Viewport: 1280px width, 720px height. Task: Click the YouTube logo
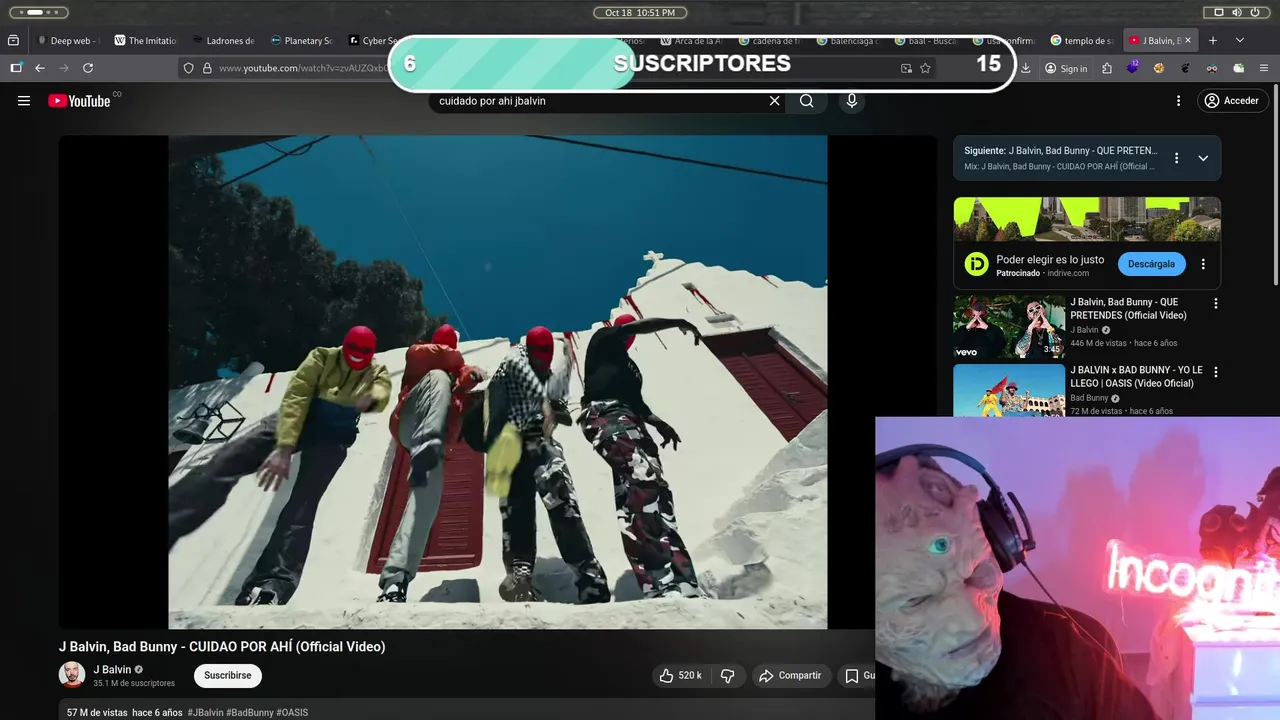[79, 101]
